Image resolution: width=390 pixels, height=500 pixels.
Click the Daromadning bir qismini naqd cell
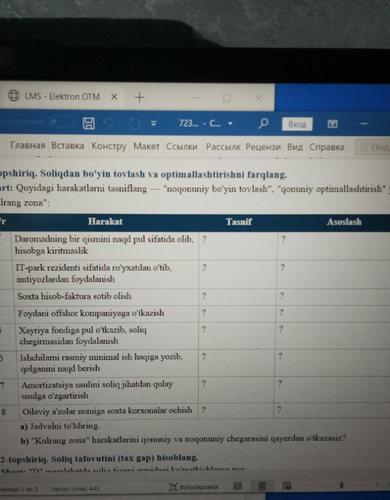105,245
